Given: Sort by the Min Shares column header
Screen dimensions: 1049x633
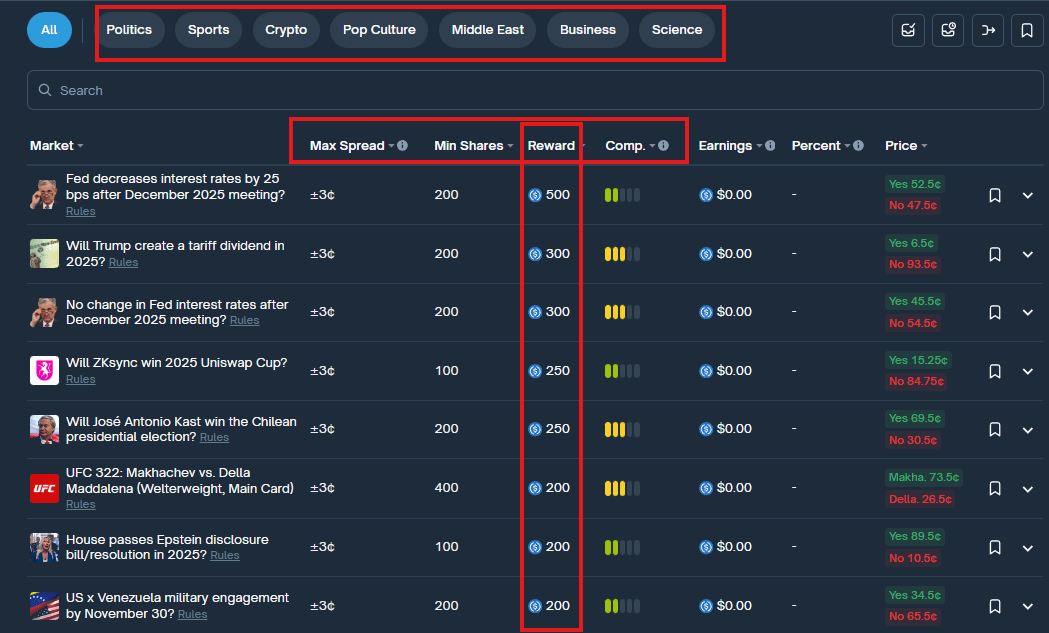Looking at the screenshot, I should tap(474, 145).
